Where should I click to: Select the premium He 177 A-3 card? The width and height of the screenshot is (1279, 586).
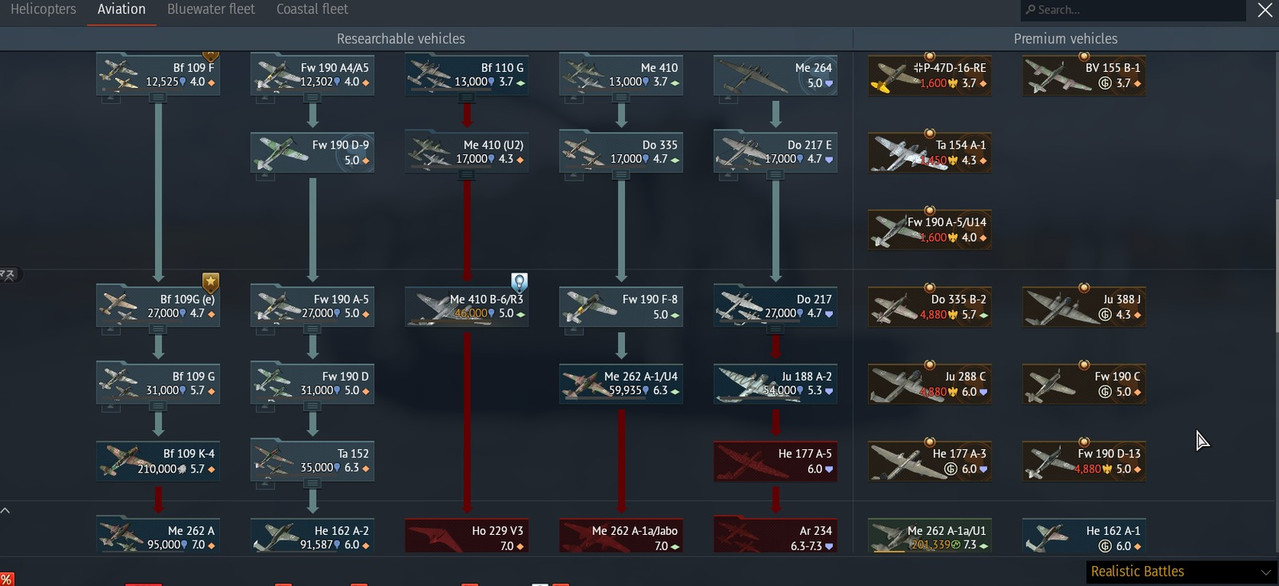[x=930, y=460]
